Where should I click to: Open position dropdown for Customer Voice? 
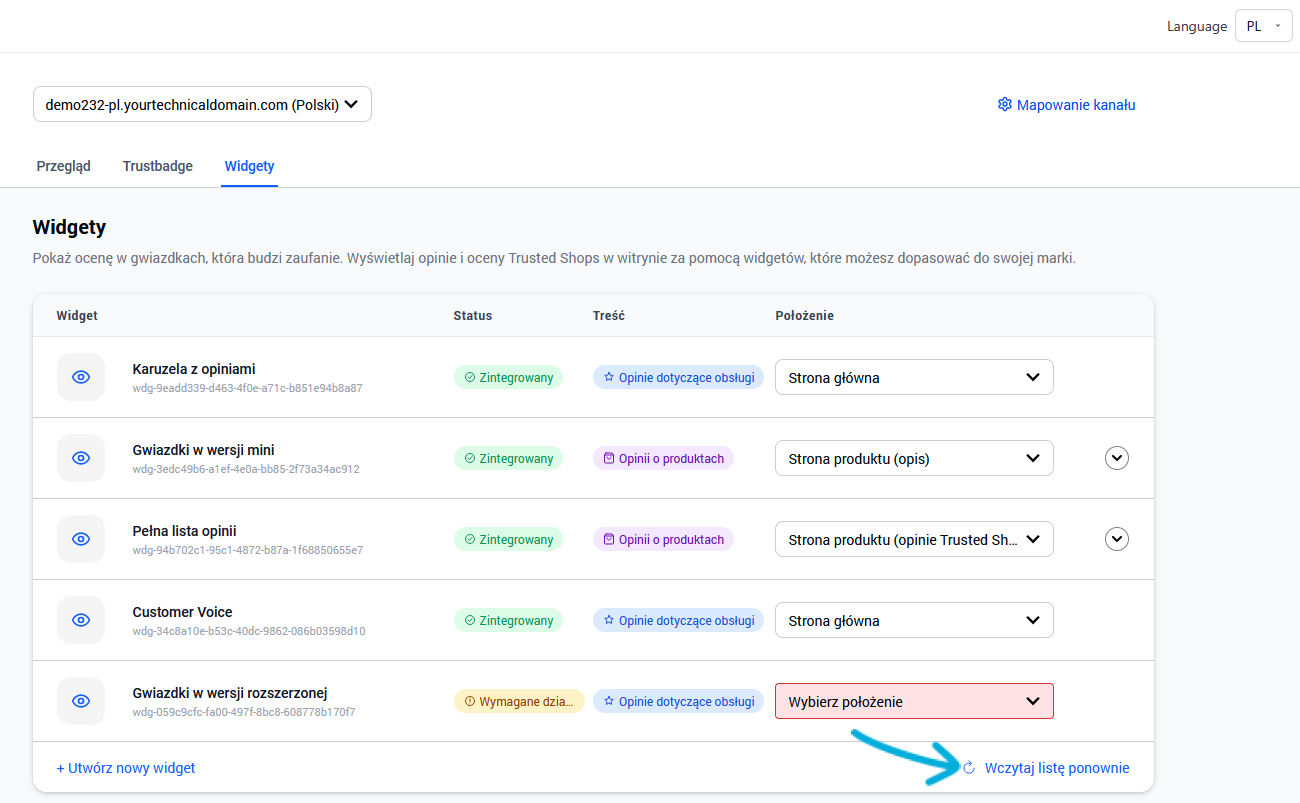pyautogui.click(x=914, y=620)
